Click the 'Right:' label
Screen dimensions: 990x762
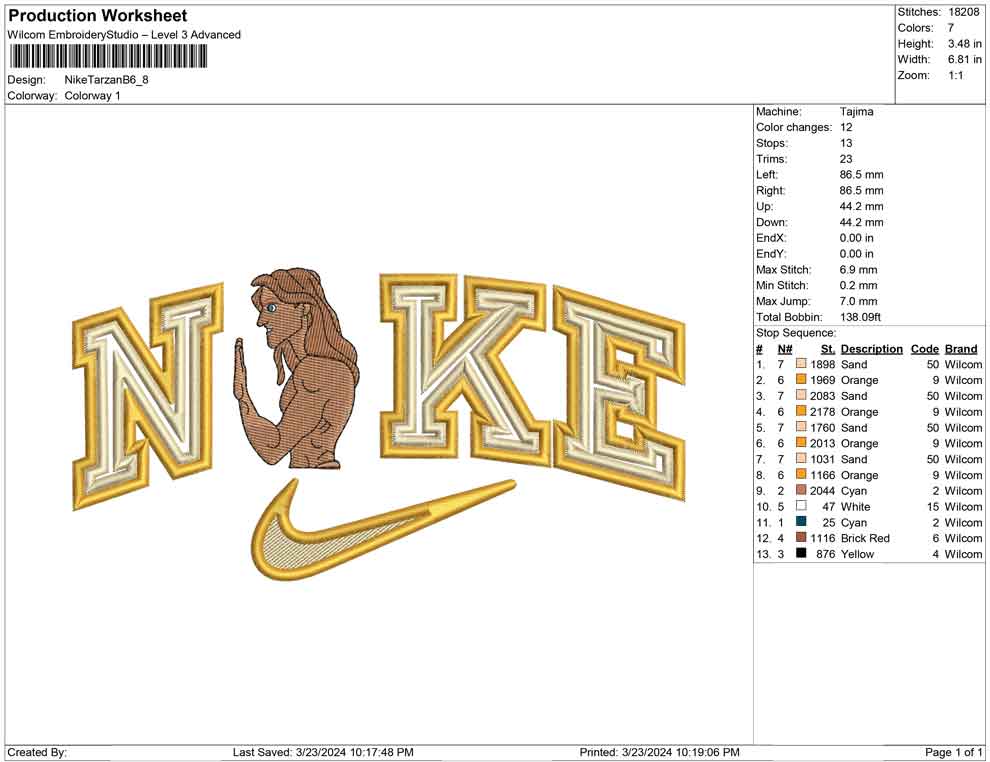(771, 191)
